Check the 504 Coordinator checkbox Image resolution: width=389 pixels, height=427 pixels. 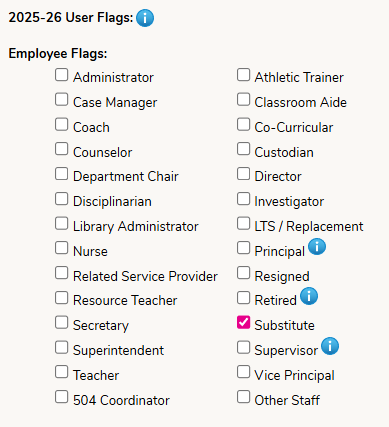click(62, 397)
